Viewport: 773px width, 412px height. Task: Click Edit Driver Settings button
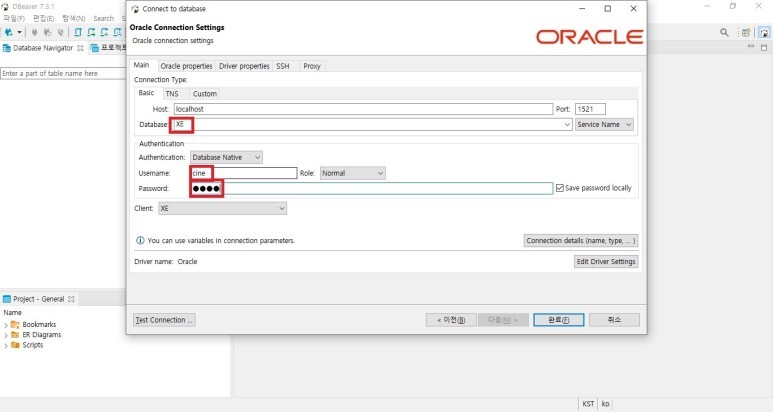point(606,262)
